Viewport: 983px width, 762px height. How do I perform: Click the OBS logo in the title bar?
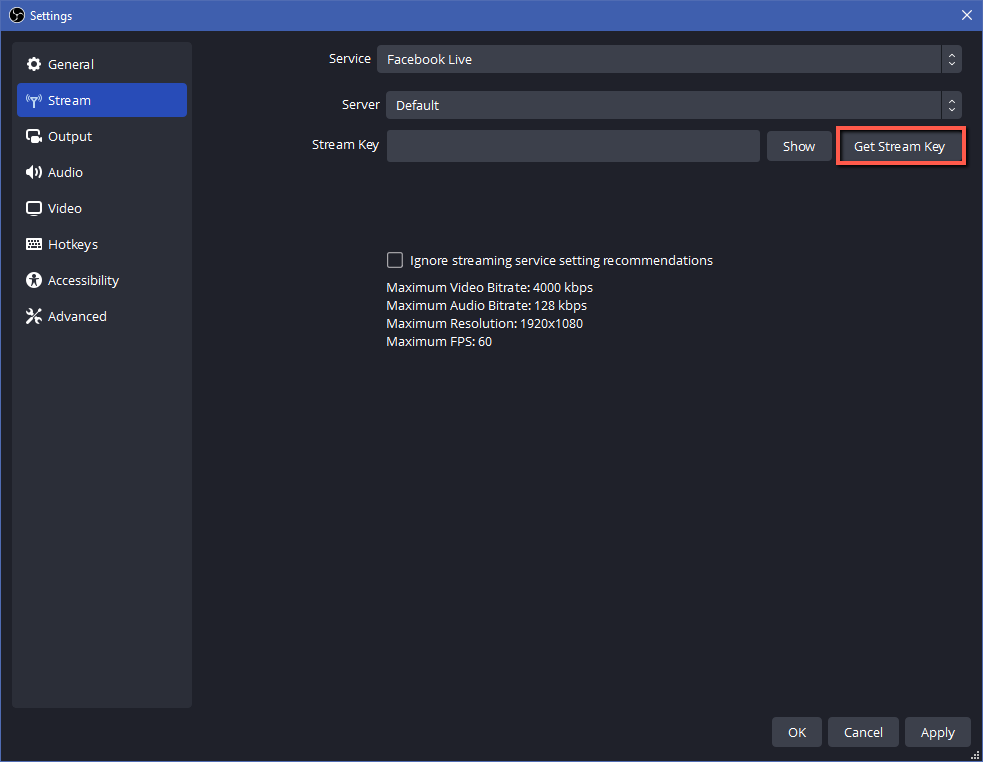(x=16, y=15)
